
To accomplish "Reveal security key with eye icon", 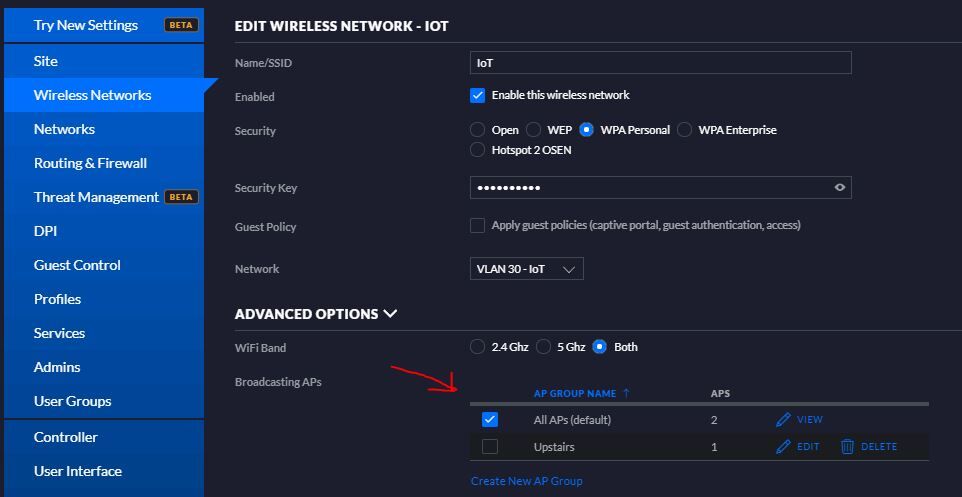I will (x=839, y=187).
